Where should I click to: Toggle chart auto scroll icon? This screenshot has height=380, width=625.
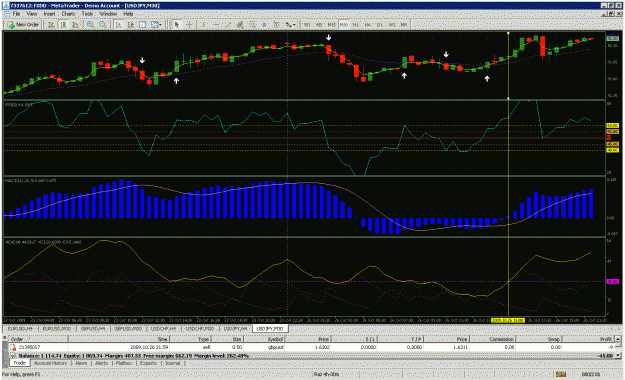(119, 25)
